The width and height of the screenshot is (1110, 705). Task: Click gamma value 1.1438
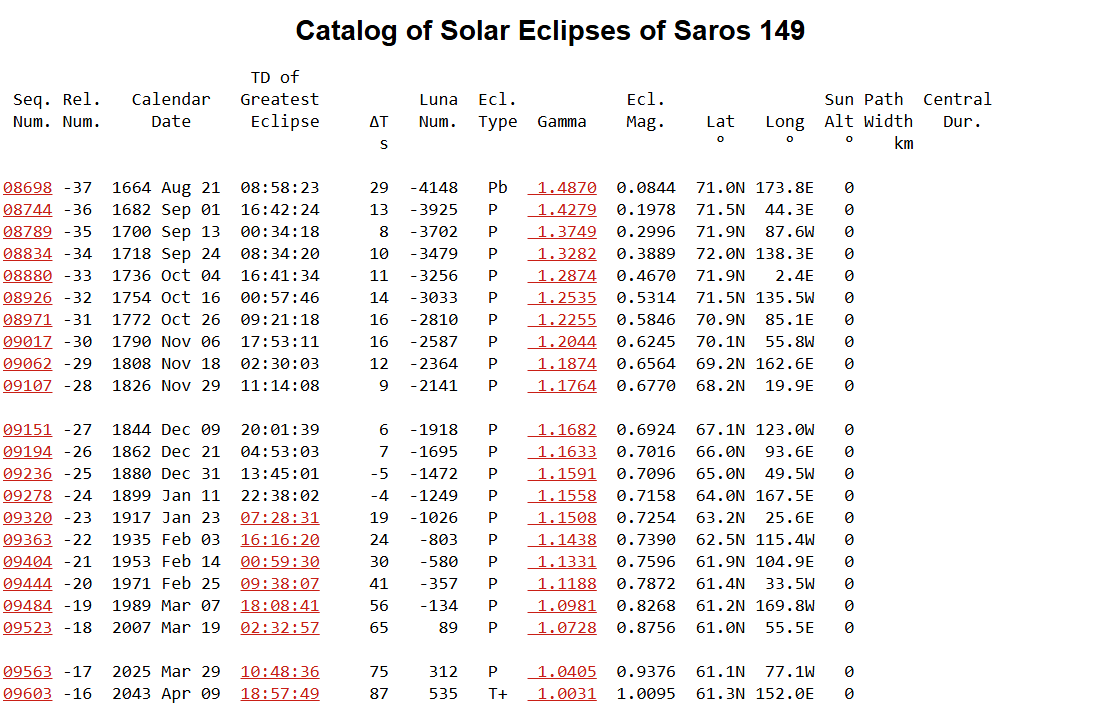(562, 539)
